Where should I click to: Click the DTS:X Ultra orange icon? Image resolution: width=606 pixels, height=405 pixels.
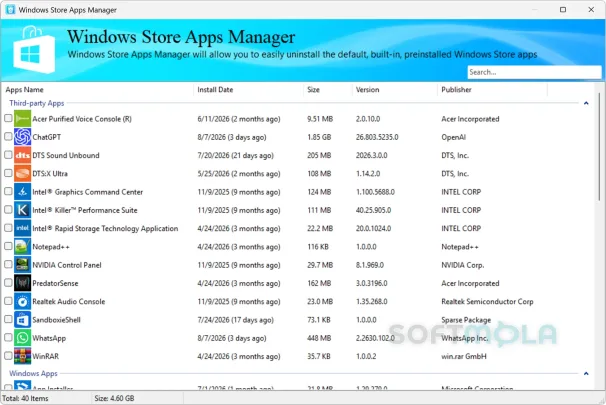pos(22,174)
